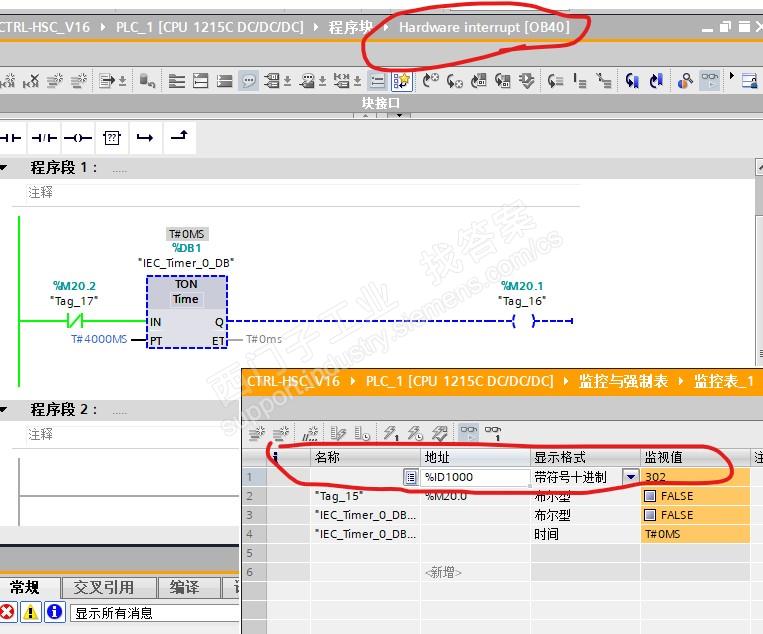Open all networks icon
The height and width of the screenshot is (634, 763).
pos(200,81)
